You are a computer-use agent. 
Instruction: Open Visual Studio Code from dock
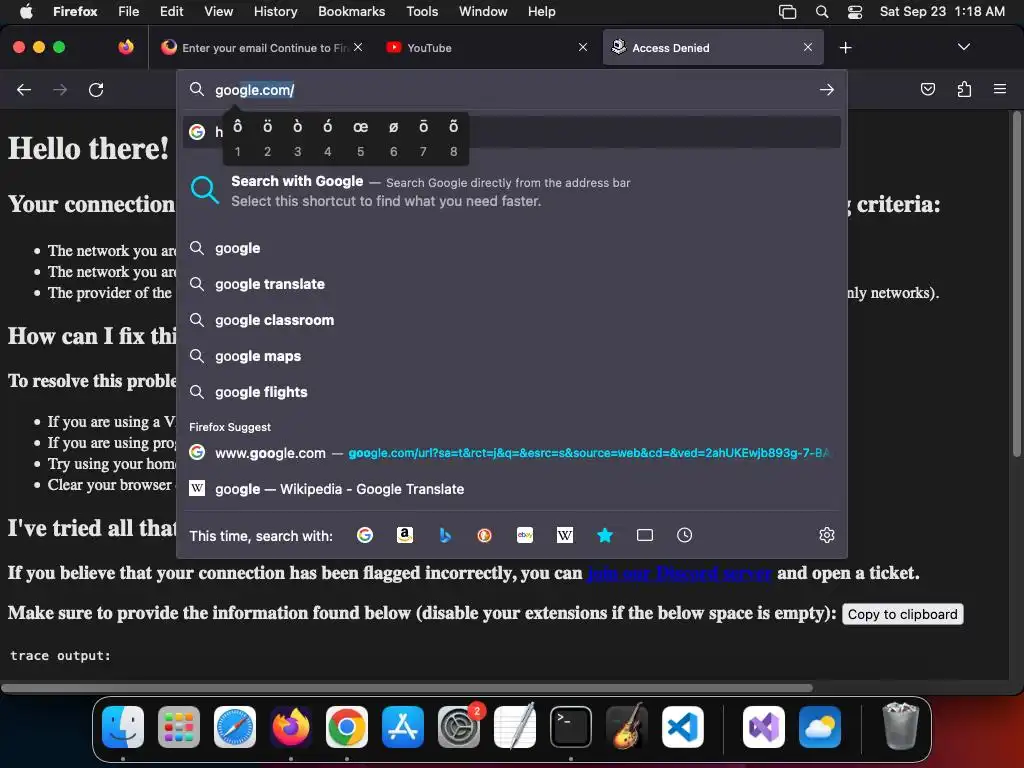(x=683, y=727)
